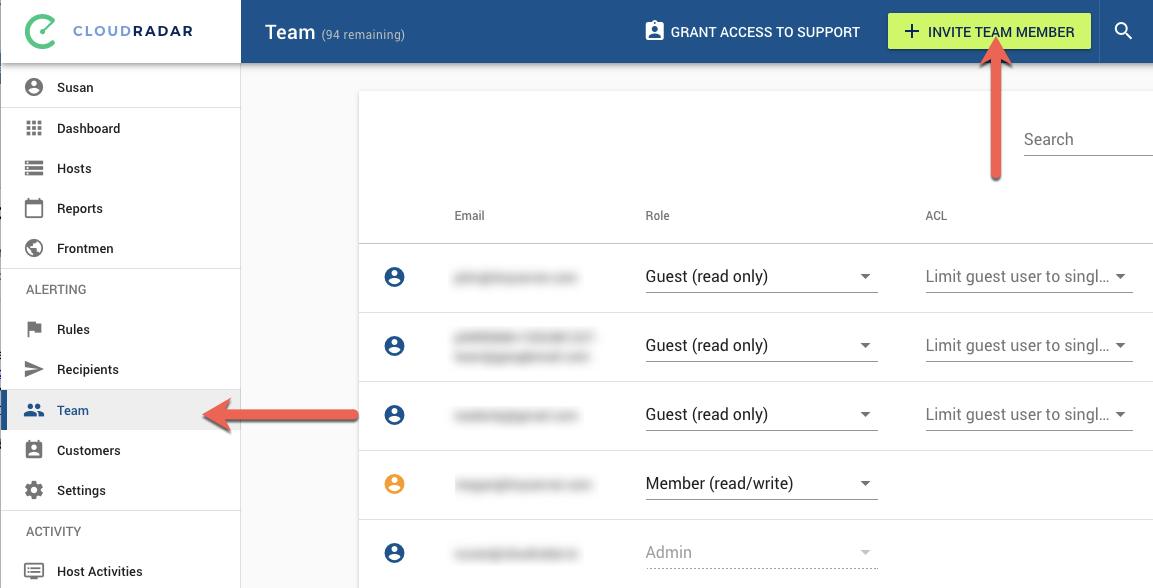Select the Team menu item
Viewport: 1153px width, 588px height.
pos(73,410)
